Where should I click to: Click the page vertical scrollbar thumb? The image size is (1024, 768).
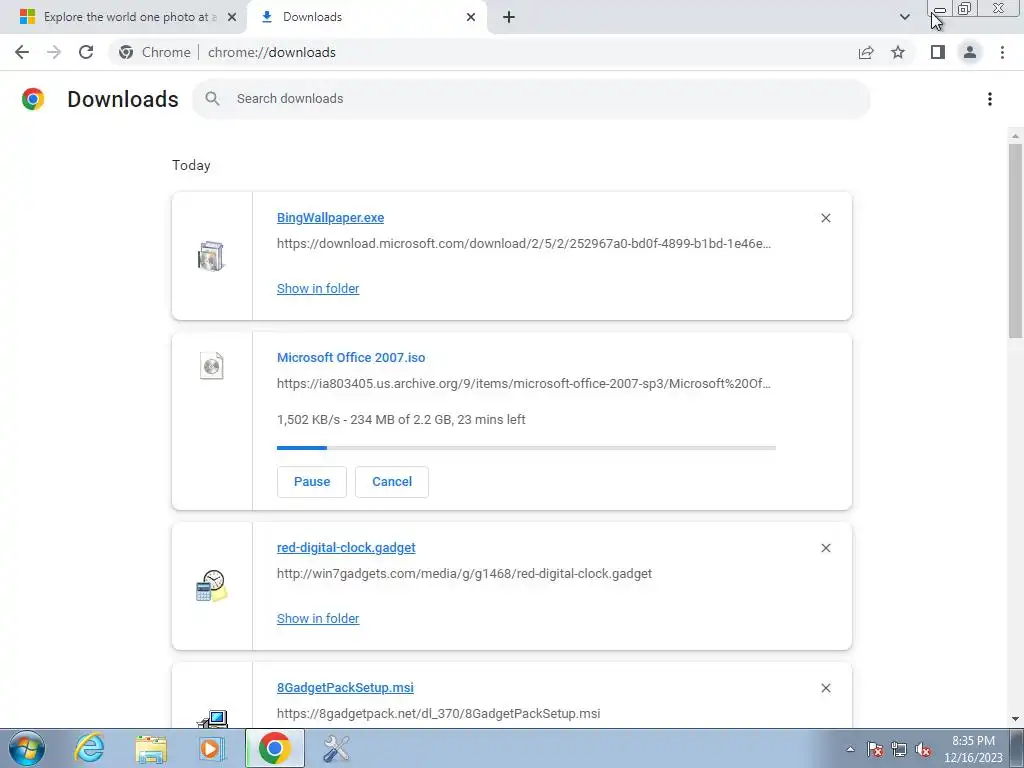[x=1015, y=240]
